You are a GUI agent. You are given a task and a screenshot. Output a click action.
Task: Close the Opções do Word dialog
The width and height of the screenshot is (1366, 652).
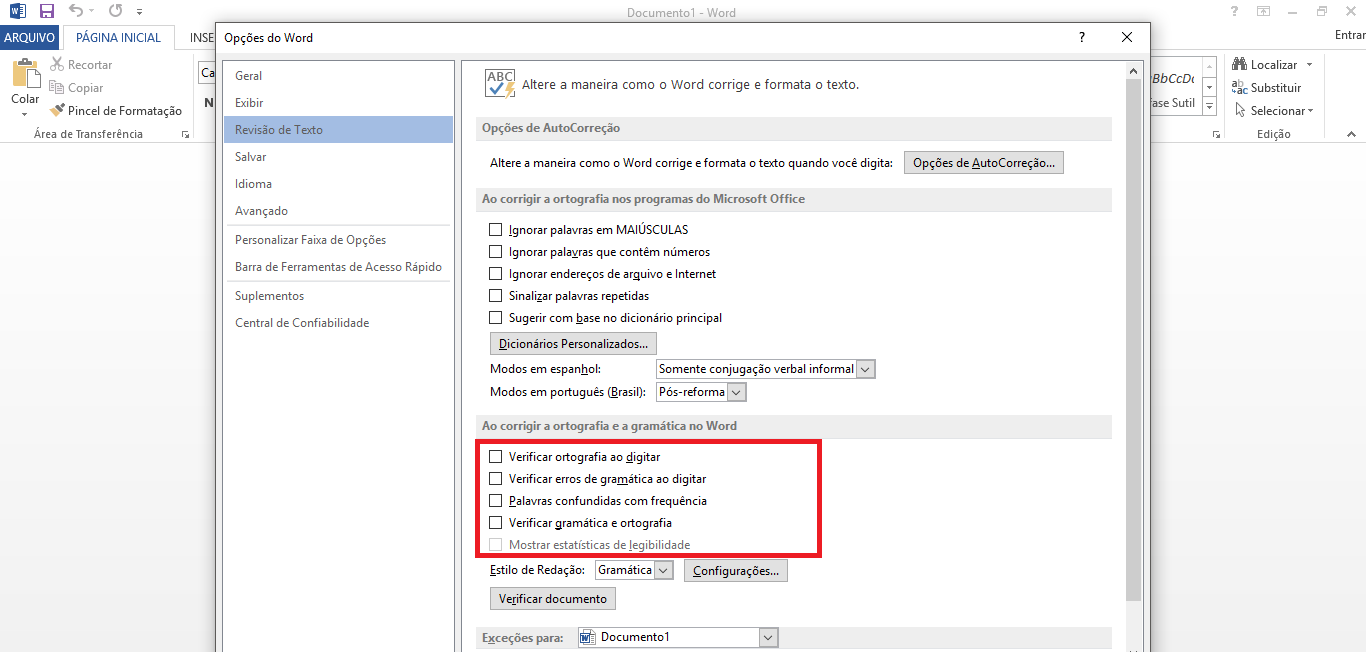tap(1127, 38)
